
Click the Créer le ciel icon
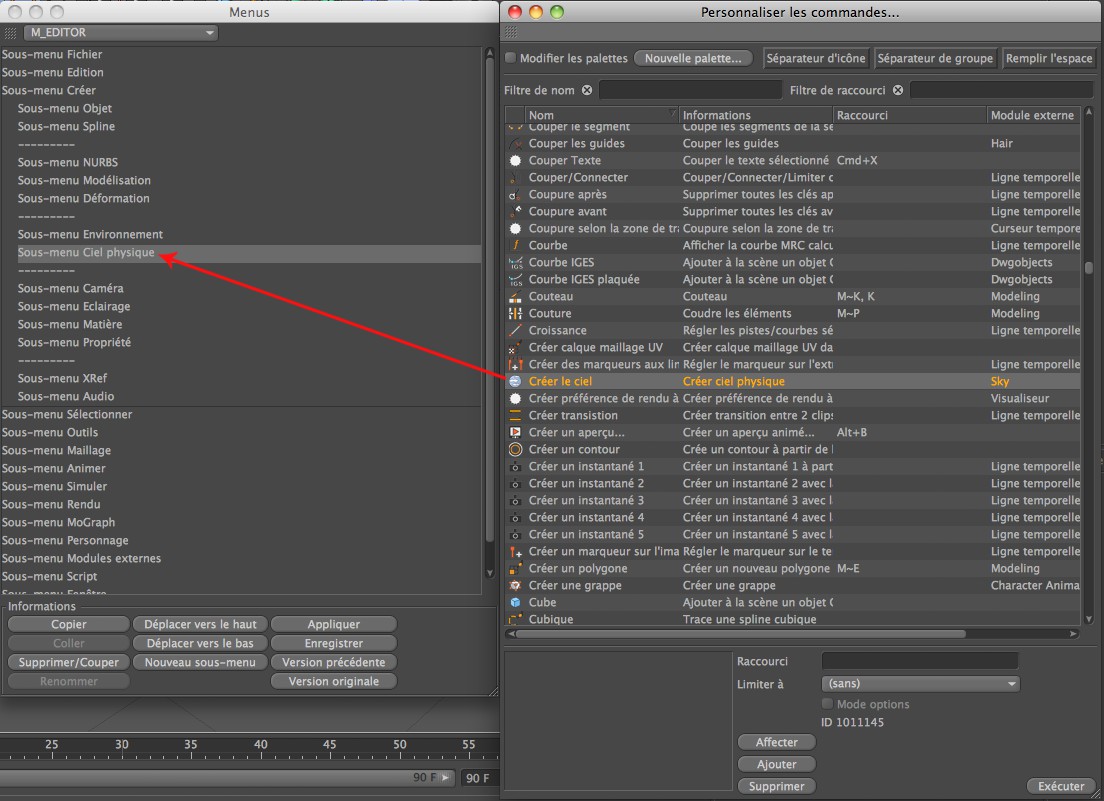click(x=515, y=381)
